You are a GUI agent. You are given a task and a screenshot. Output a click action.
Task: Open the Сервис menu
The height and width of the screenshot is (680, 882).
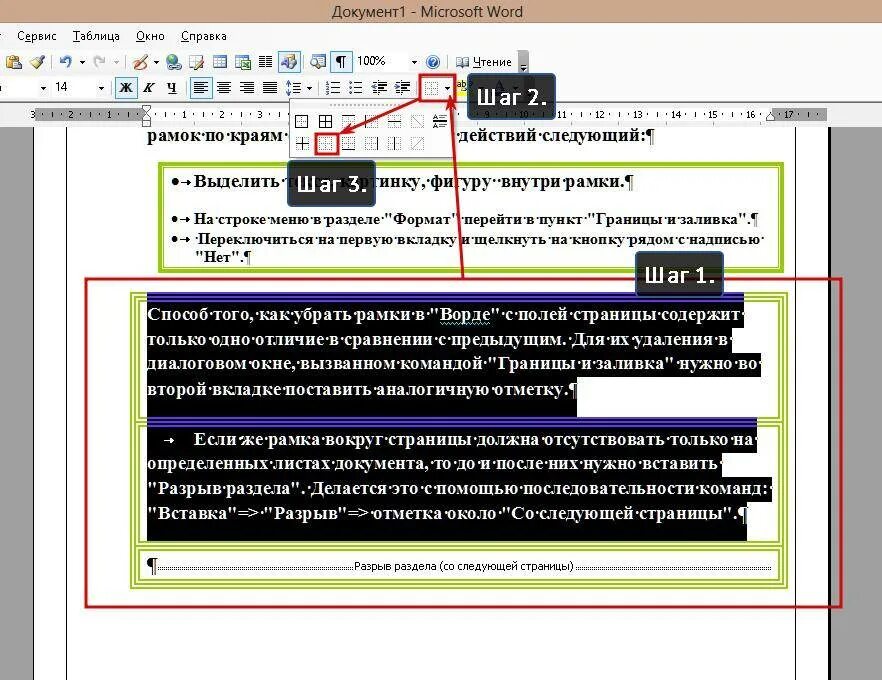click(36, 35)
